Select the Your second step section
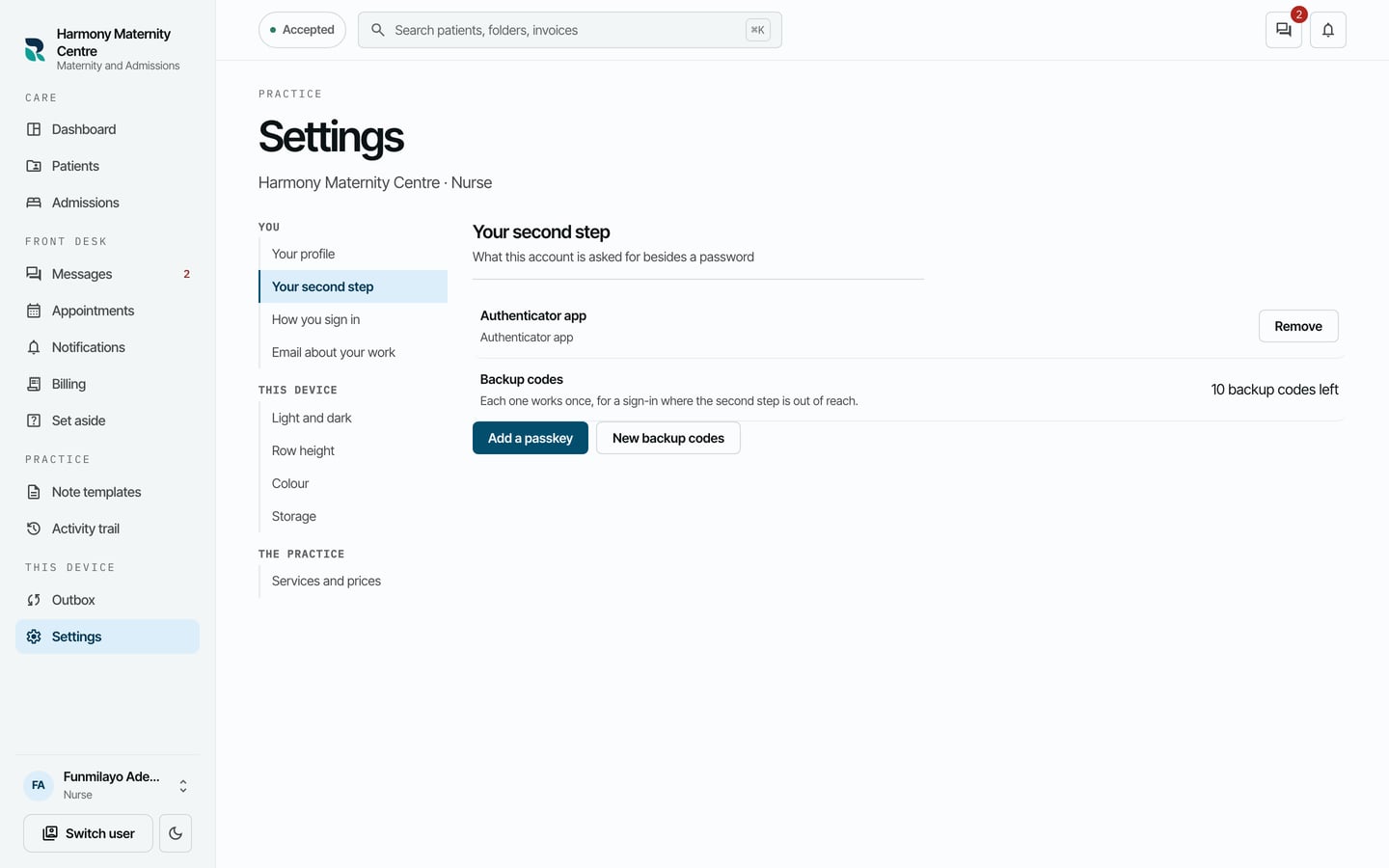Viewport: 1389px width, 868px height. (x=353, y=286)
